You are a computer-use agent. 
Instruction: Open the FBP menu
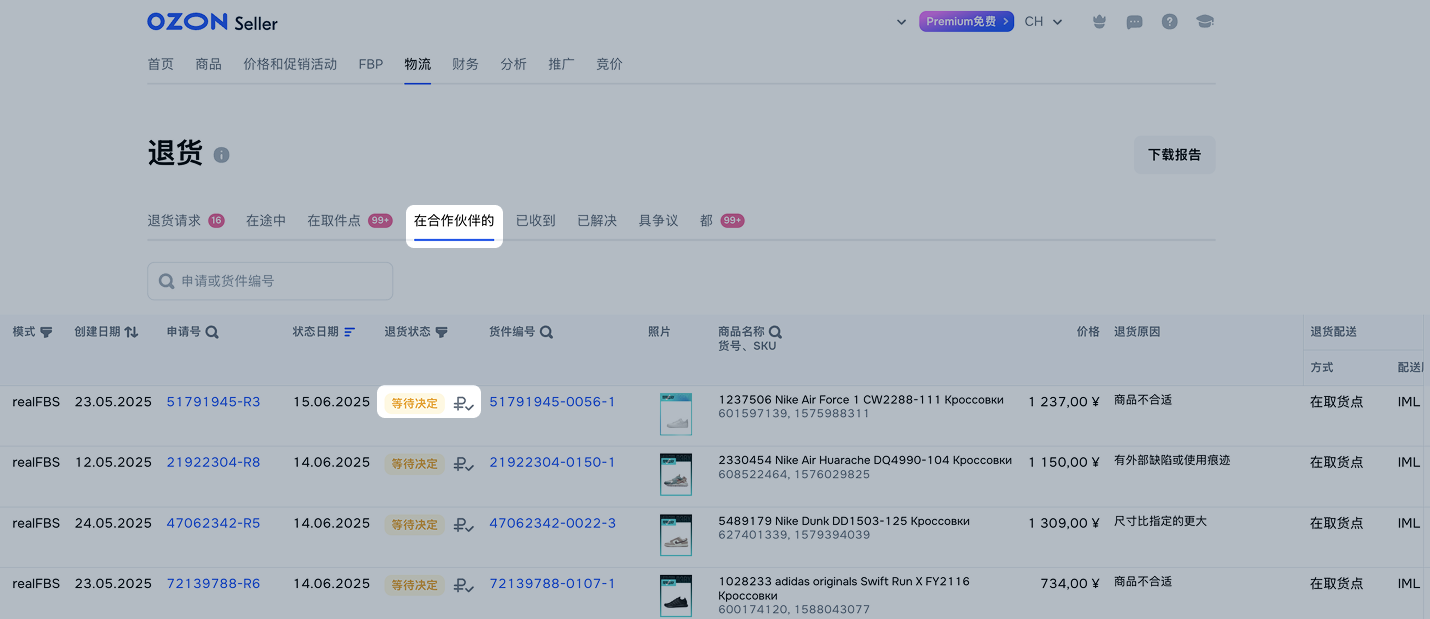point(371,64)
